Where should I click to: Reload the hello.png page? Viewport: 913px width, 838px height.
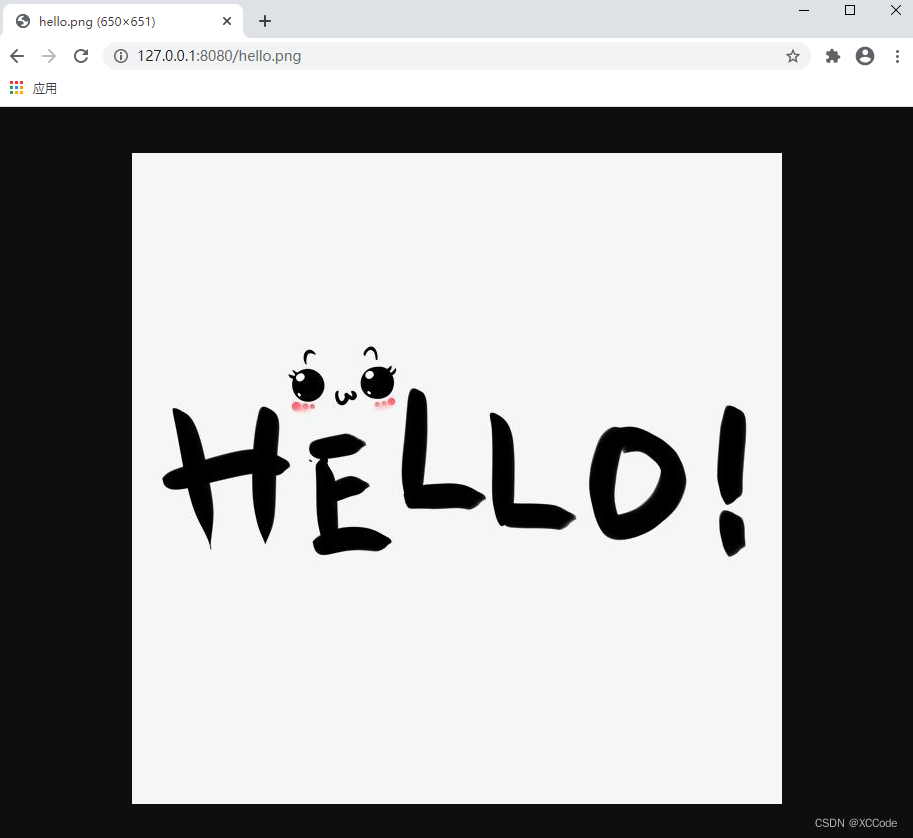(81, 56)
